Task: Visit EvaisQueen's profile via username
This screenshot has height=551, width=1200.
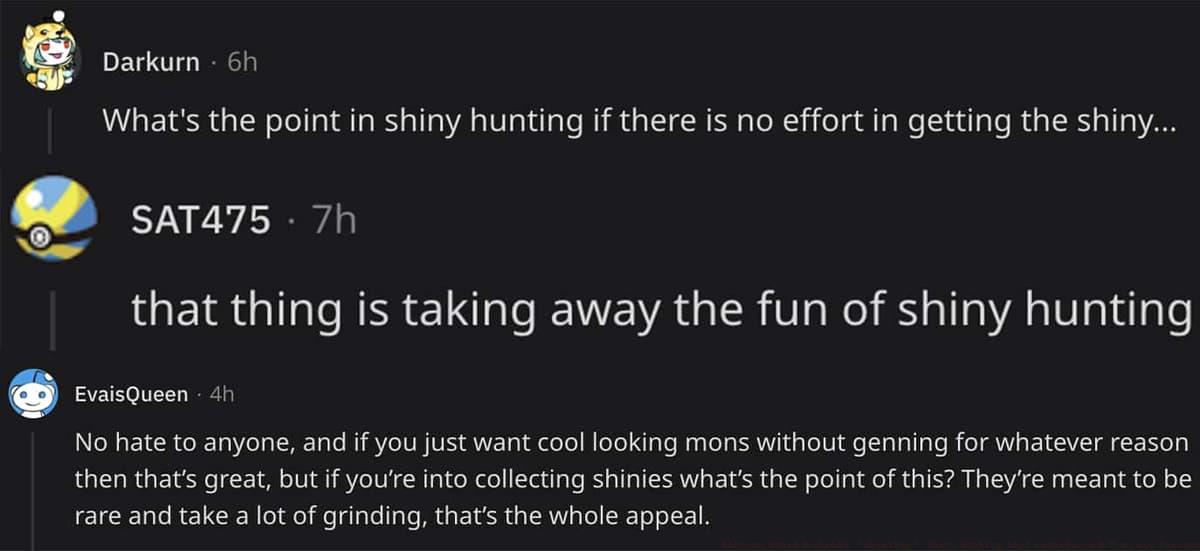Action: tap(131, 394)
